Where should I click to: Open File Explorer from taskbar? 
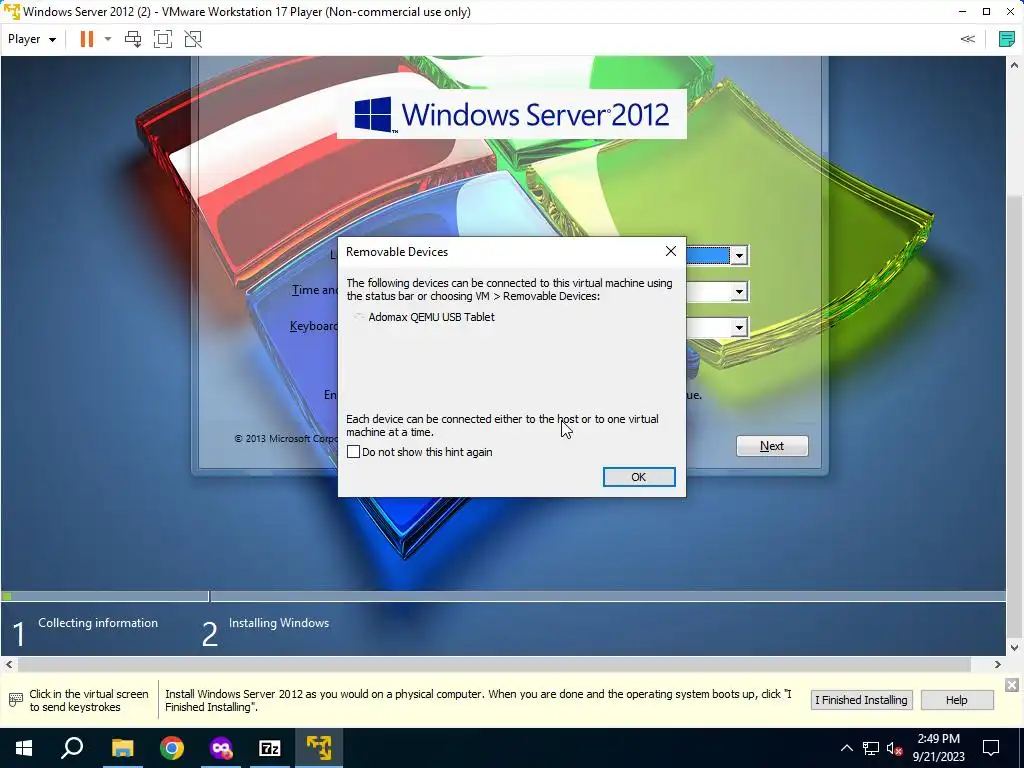(x=122, y=748)
